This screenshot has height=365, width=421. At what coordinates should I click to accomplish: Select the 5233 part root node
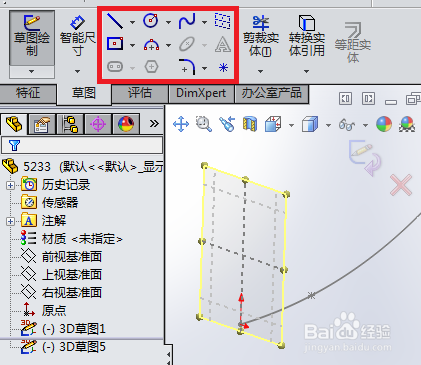pyautogui.click(x=83, y=166)
